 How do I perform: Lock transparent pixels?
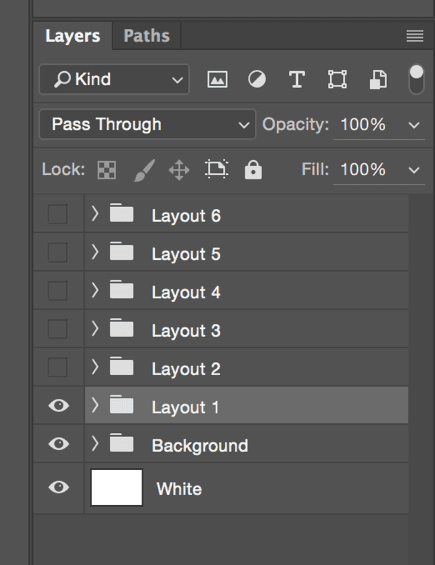pos(107,170)
